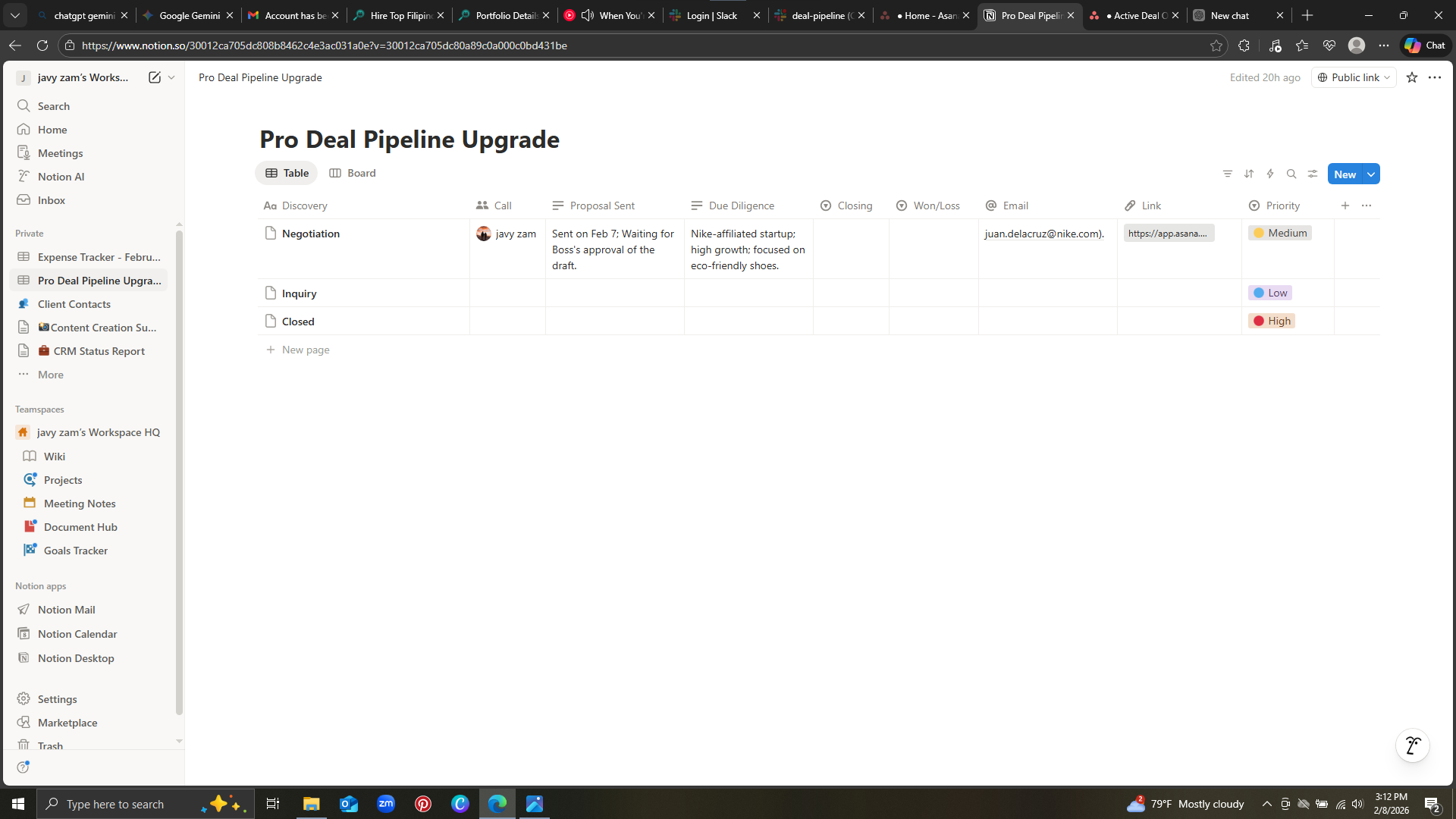
Task: Open view settings sliders icon
Action: [x=1313, y=174]
